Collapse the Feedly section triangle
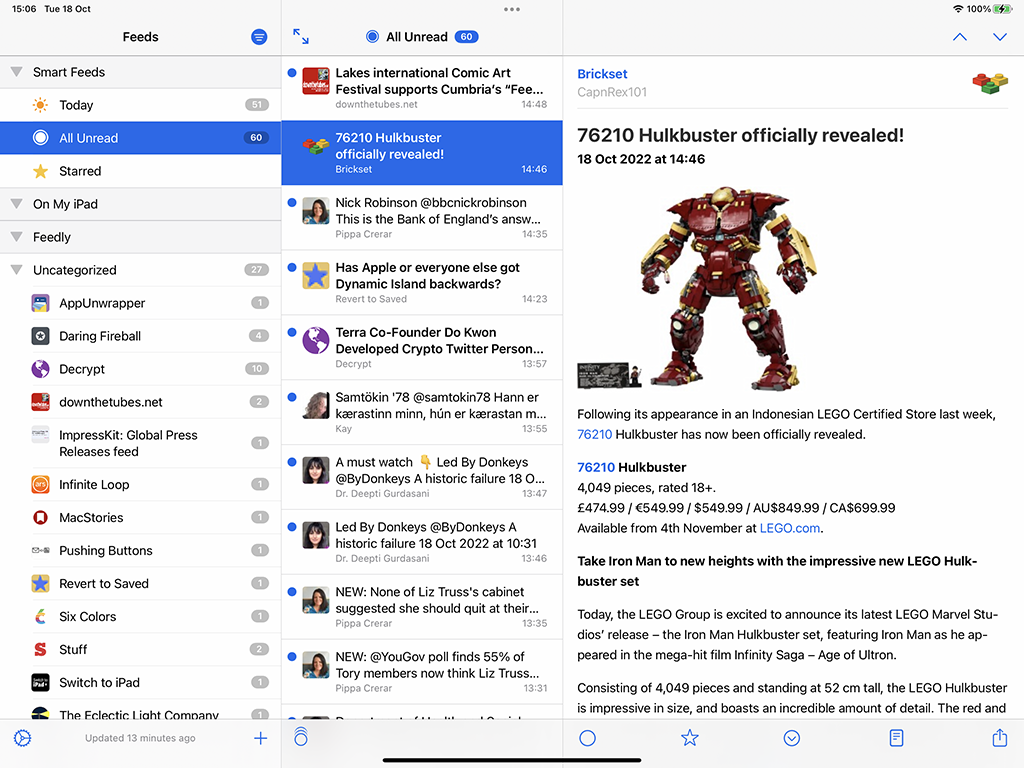1024x768 pixels. click(x=17, y=237)
